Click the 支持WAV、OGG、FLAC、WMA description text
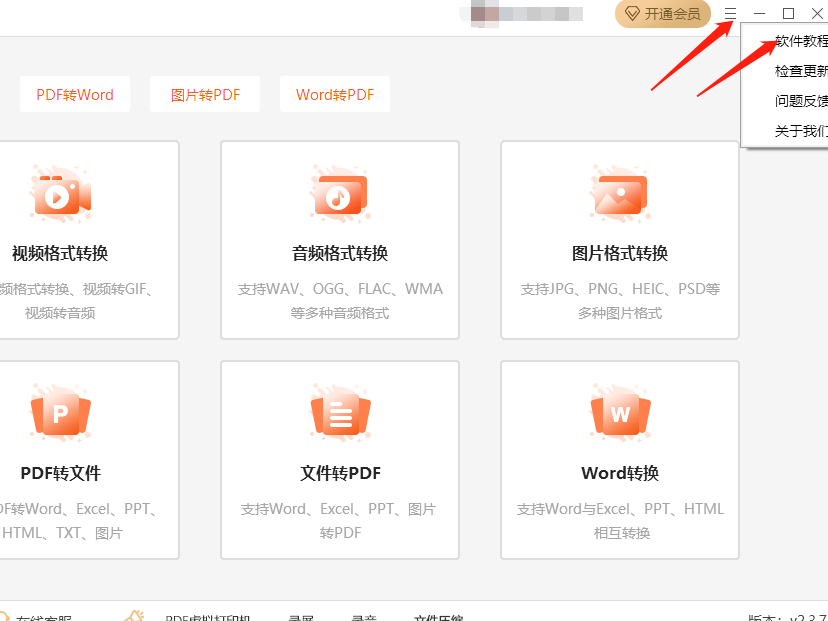828x621 pixels. 340,289
